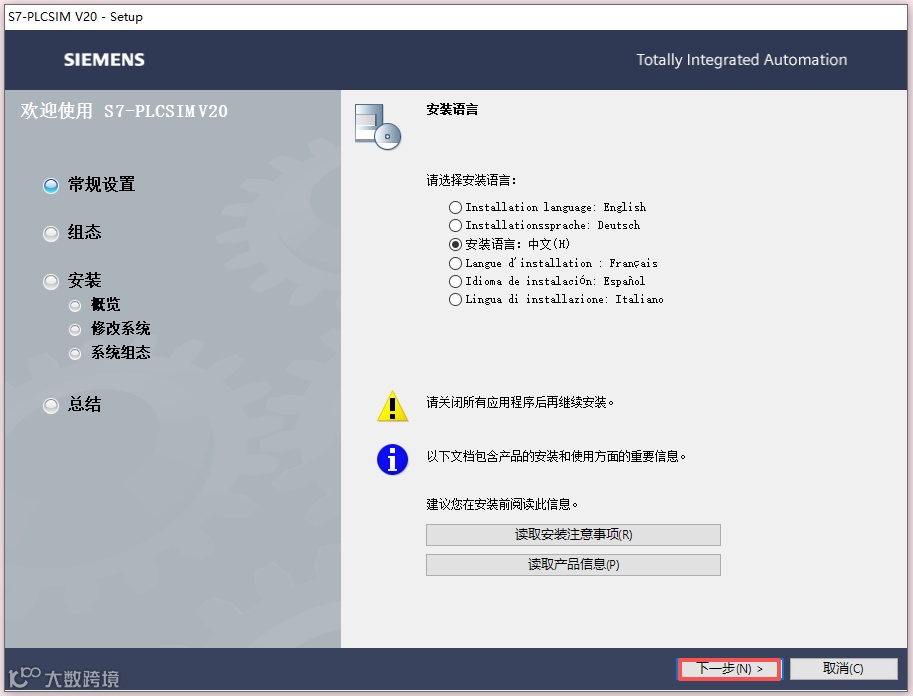This screenshot has width=913, height=696.
Task: Click the 组态 step bullet
Action: pyautogui.click(x=51, y=234)
